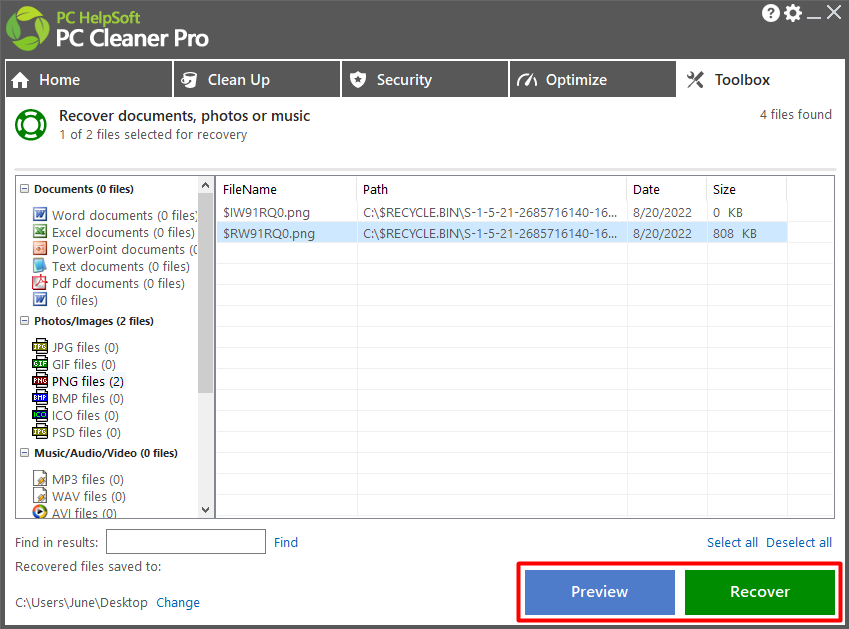The width and height of the screenshot is (849, 629).
Task: Select the PowerPoint documents item
Action: click(x=124, y=249)
